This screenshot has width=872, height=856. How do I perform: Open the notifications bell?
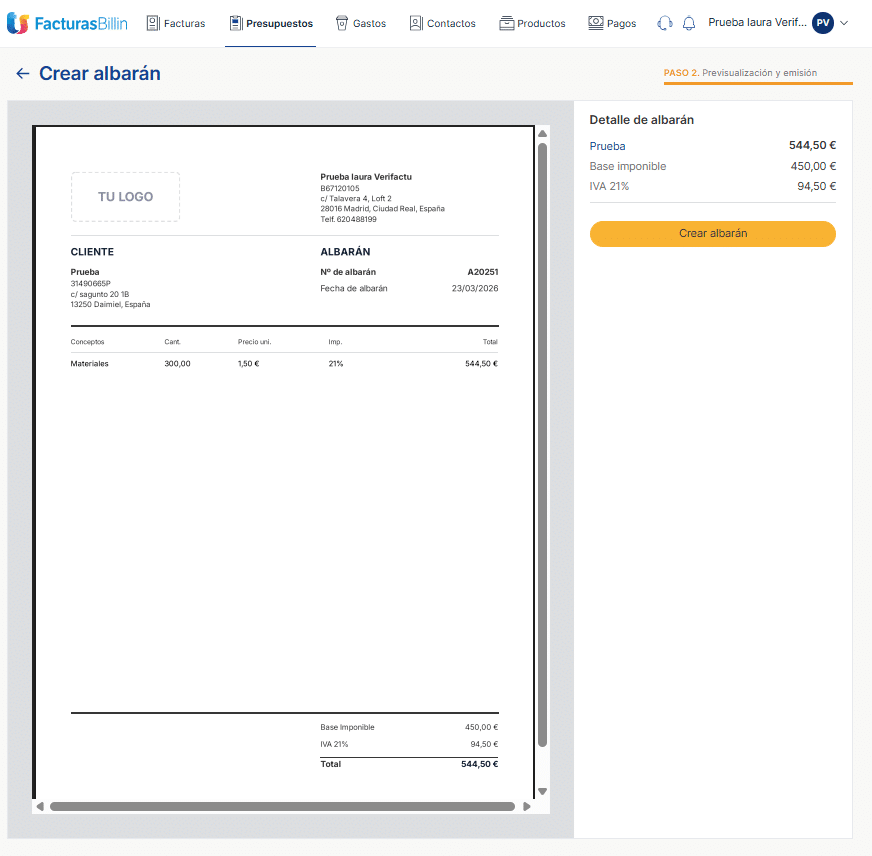pos(689,23)
